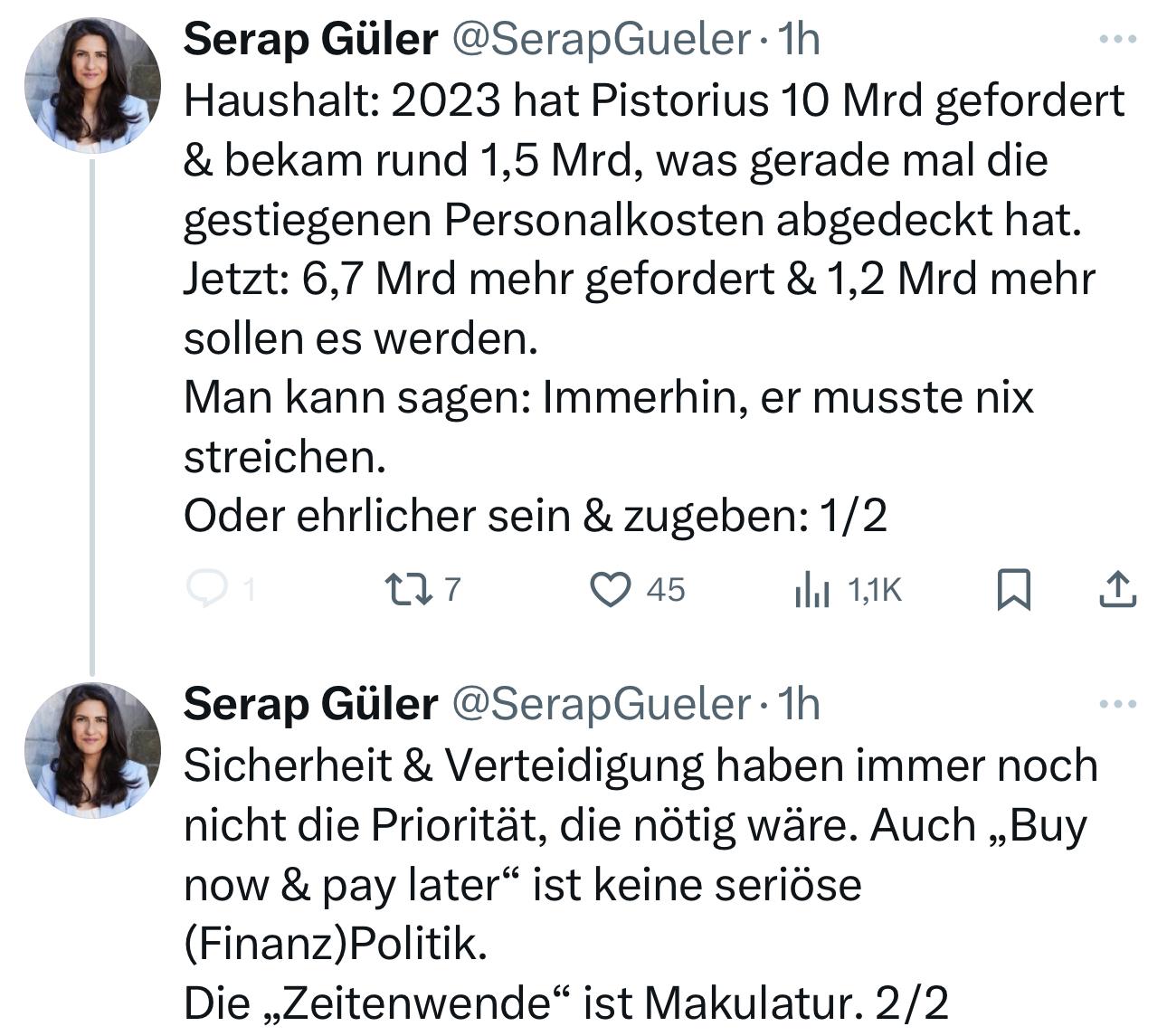Open Serap Güler name on second tweet
The width and height of the screenshot is (1167, 1036).
(x=310, y=705)
